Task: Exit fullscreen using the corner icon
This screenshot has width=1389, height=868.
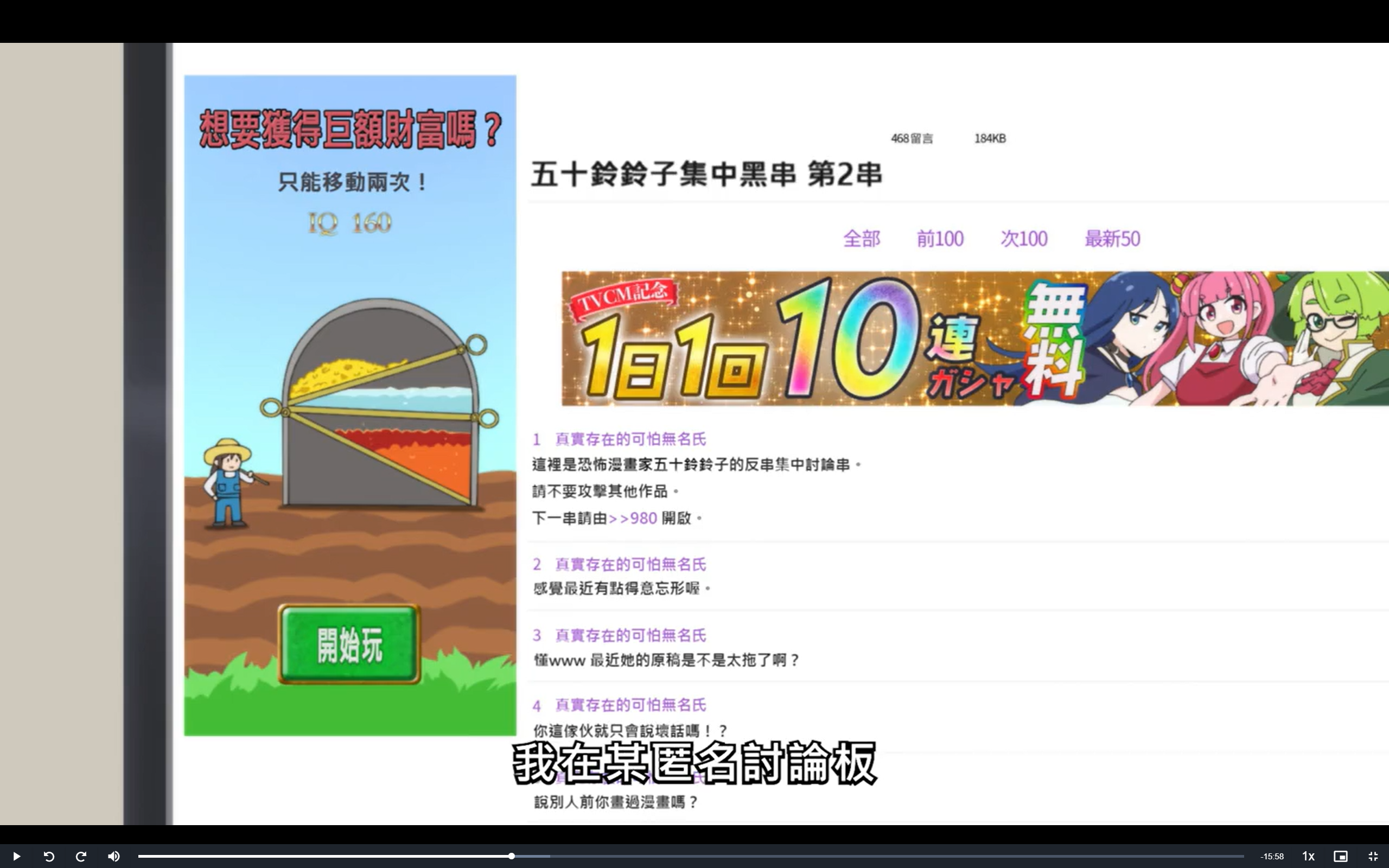Action: 1372,856
